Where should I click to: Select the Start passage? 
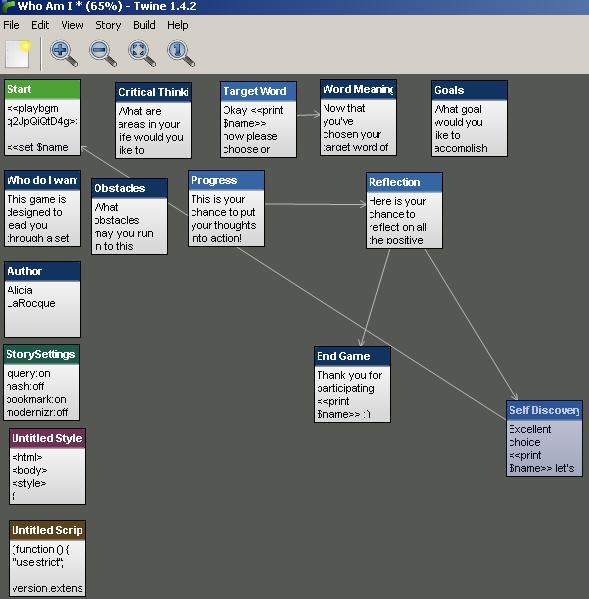42,117
